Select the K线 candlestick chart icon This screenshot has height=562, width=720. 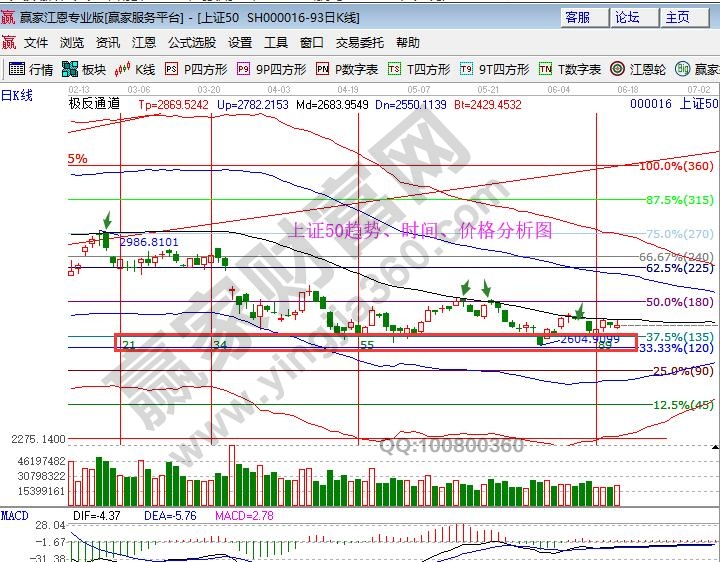135,69
